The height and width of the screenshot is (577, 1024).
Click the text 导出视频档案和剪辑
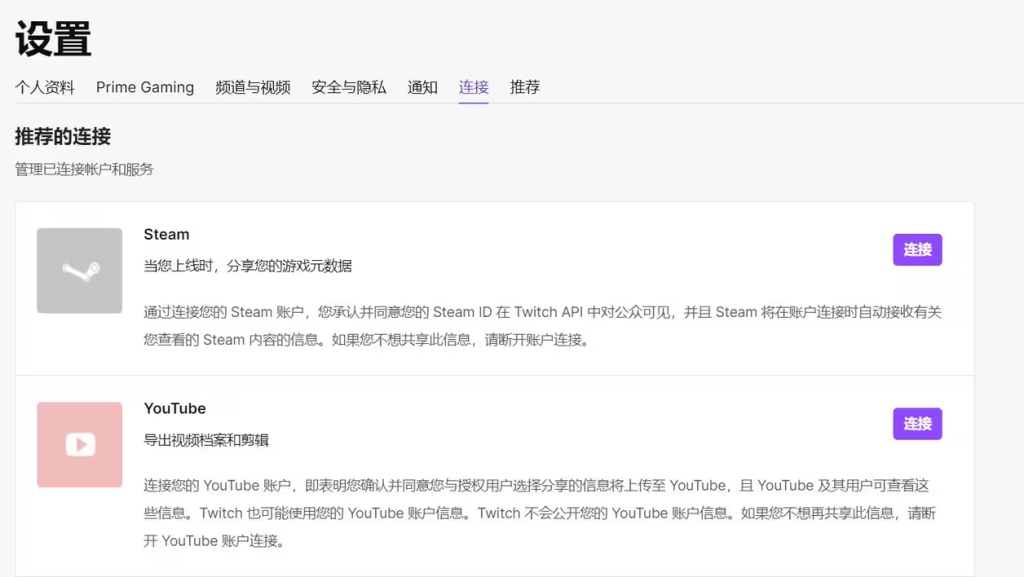[x=206, y=440]
